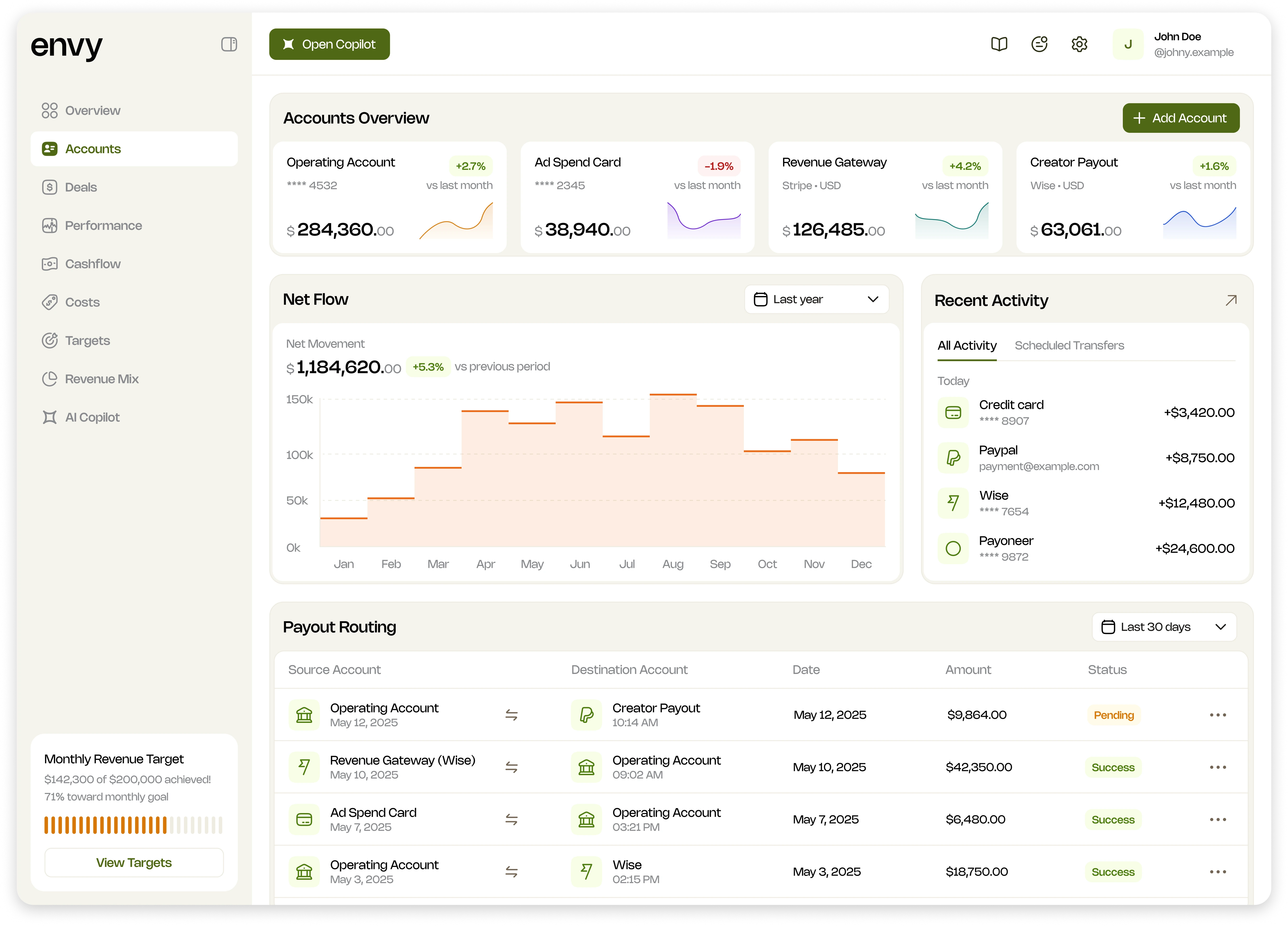Go to Targets in sidebar
1288x926 pixels.
pos(134,340)
